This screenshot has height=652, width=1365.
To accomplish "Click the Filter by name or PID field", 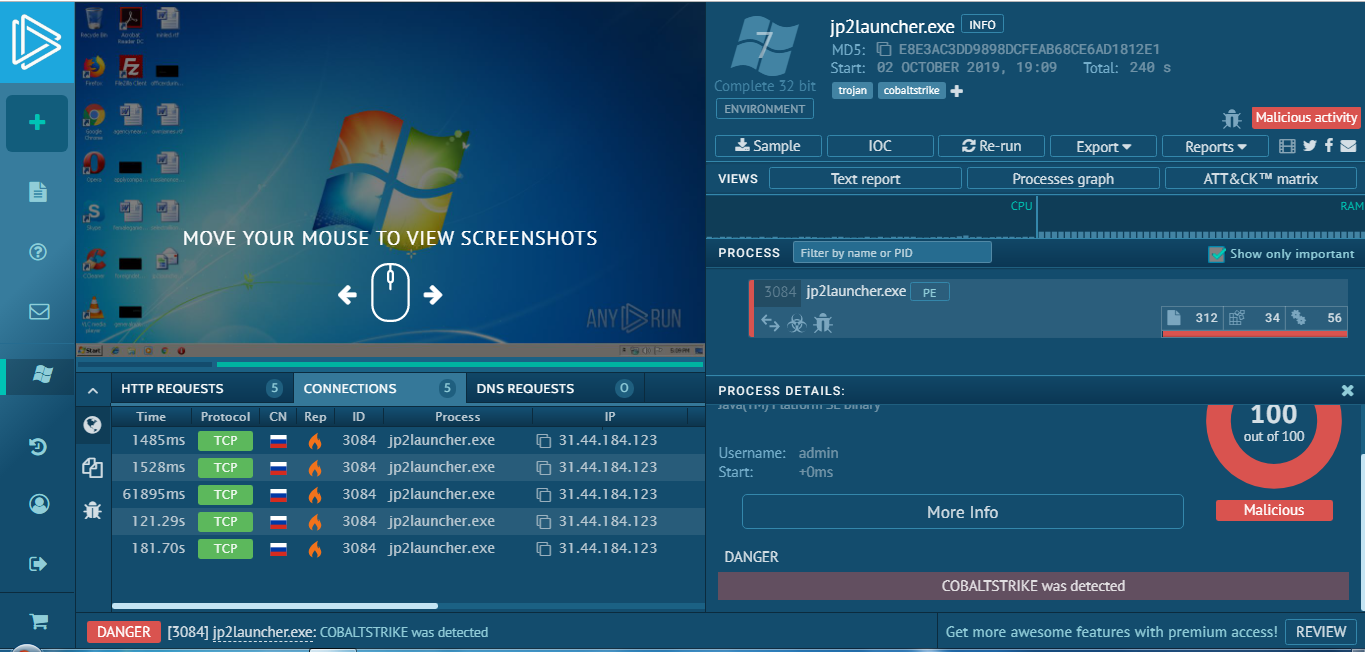I will [892, 253].
